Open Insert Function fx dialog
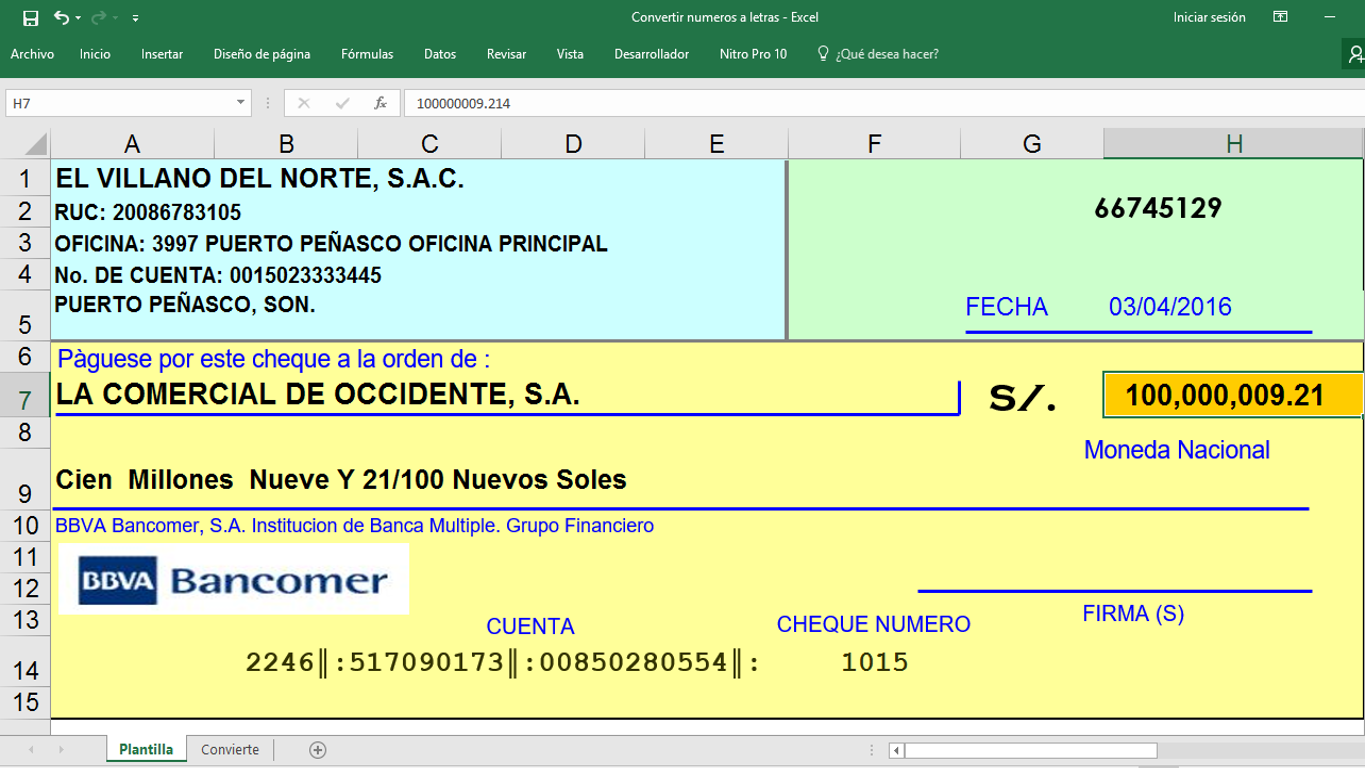1365x768 pixels. [380, 103]
